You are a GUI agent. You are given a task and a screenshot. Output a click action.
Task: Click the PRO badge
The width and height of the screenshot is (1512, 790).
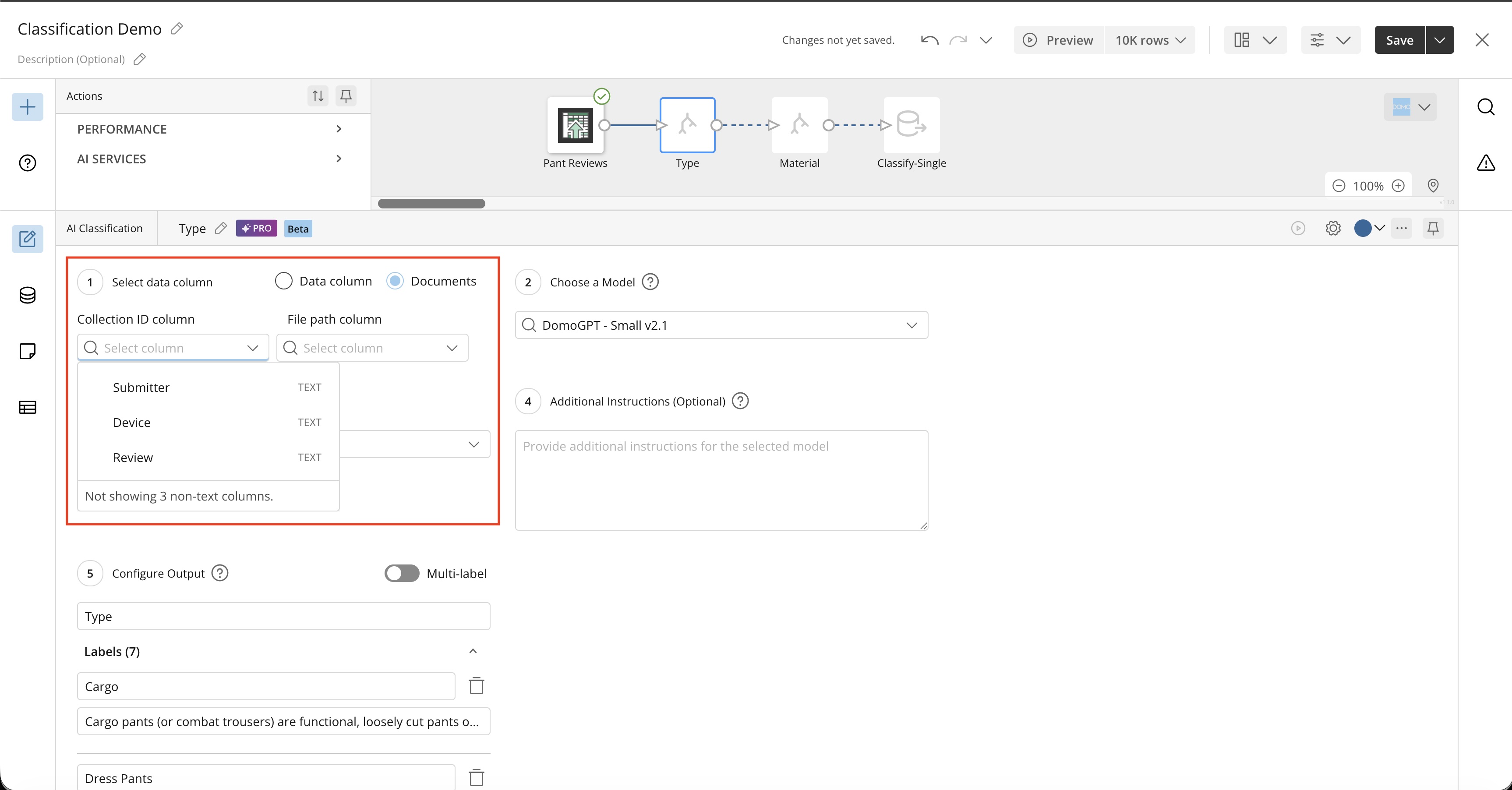pos(257,228)
